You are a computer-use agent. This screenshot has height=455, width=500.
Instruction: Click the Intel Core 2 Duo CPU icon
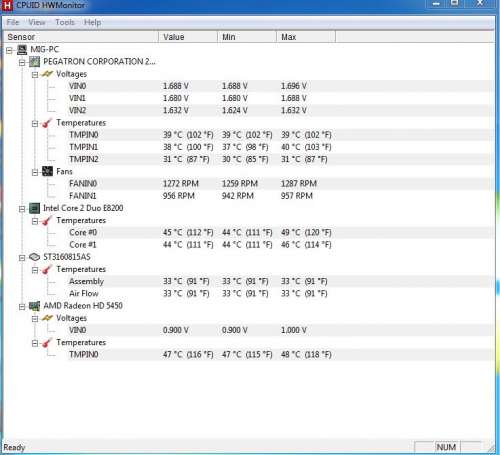point(34,208)
